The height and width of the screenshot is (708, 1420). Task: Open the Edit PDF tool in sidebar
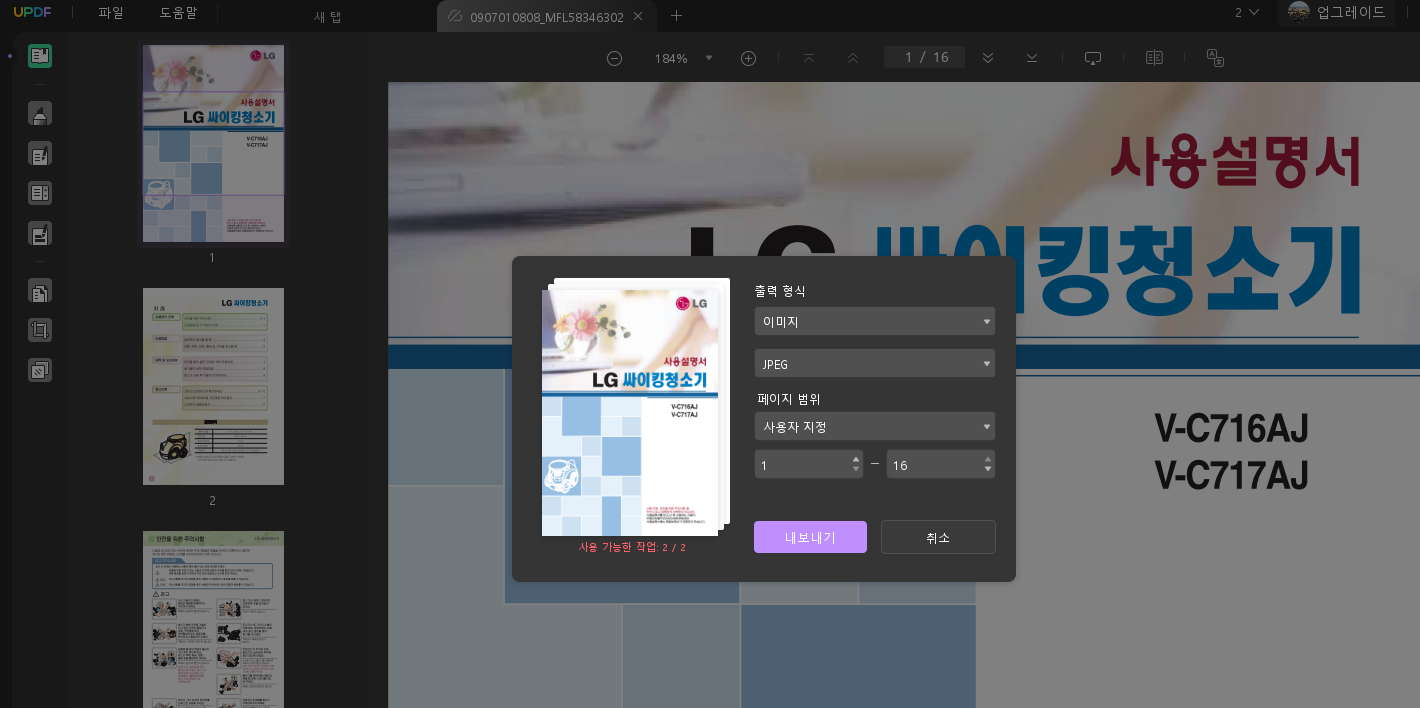[40, 154]
